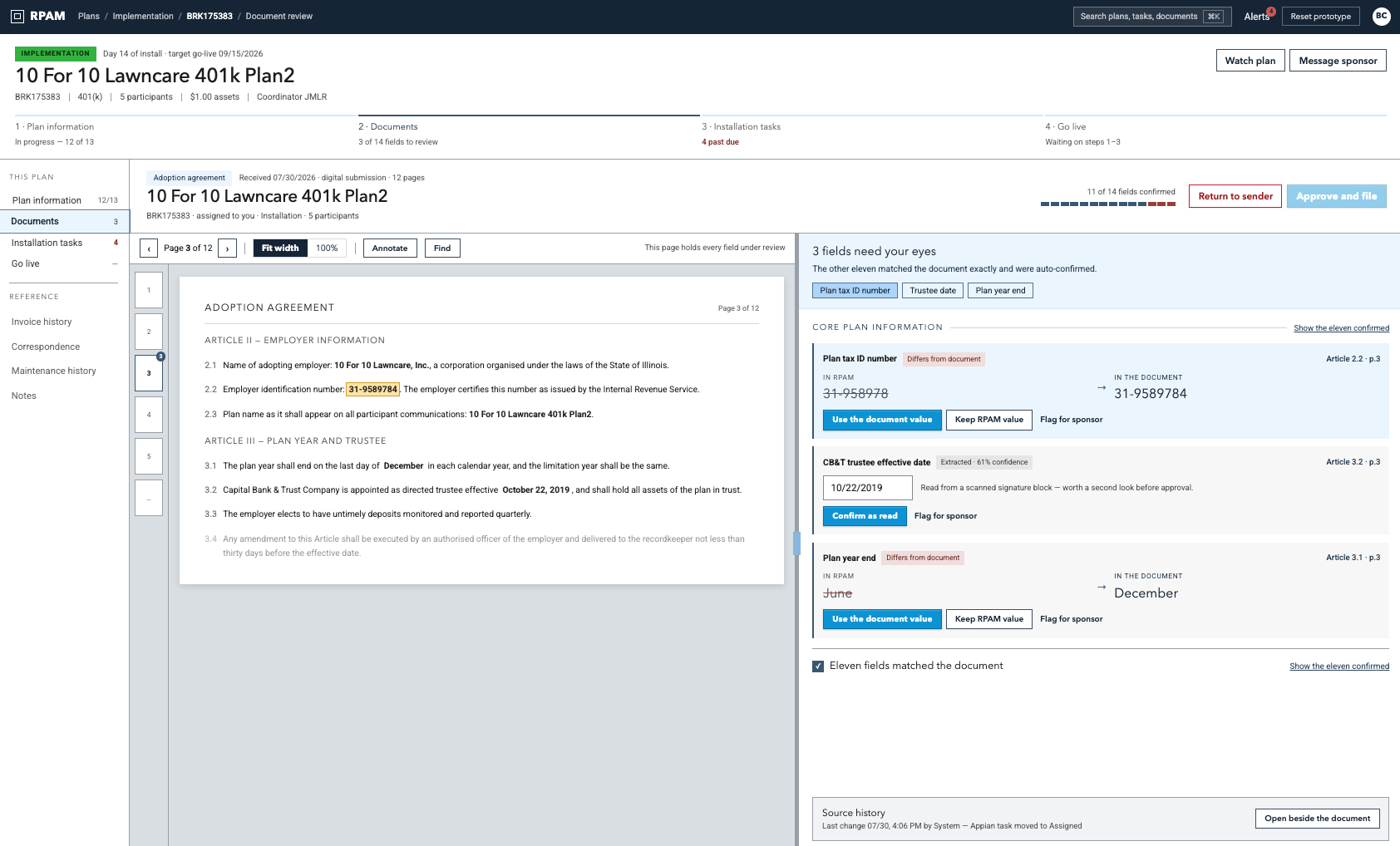Click the Find button
This screenshot has width=1400, height=846.
(442, 248)
